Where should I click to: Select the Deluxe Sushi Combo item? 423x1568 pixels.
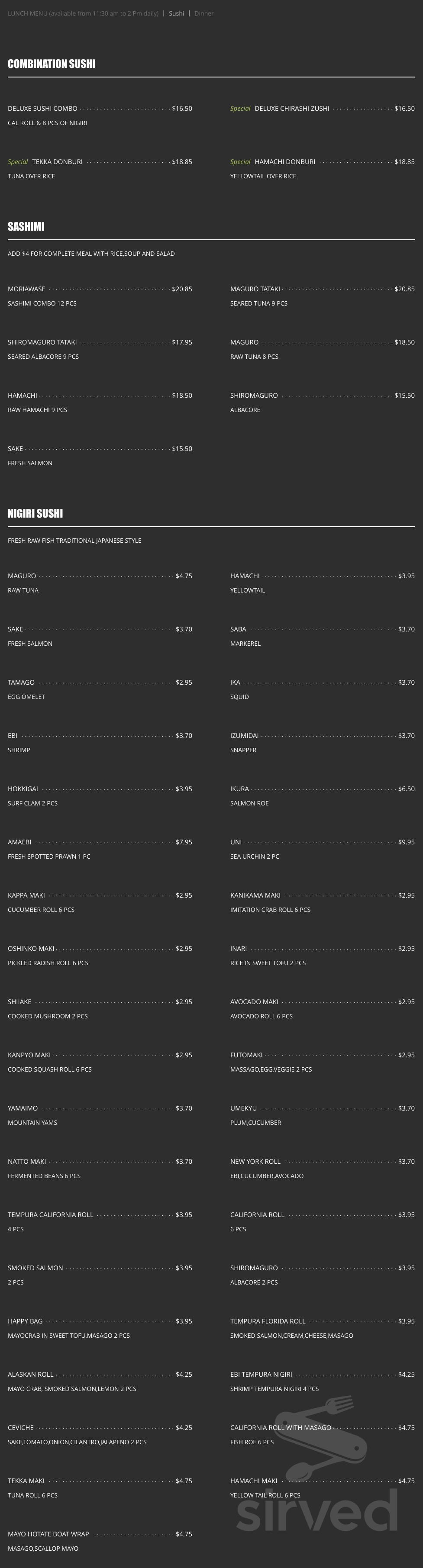[x=42, y=108]
